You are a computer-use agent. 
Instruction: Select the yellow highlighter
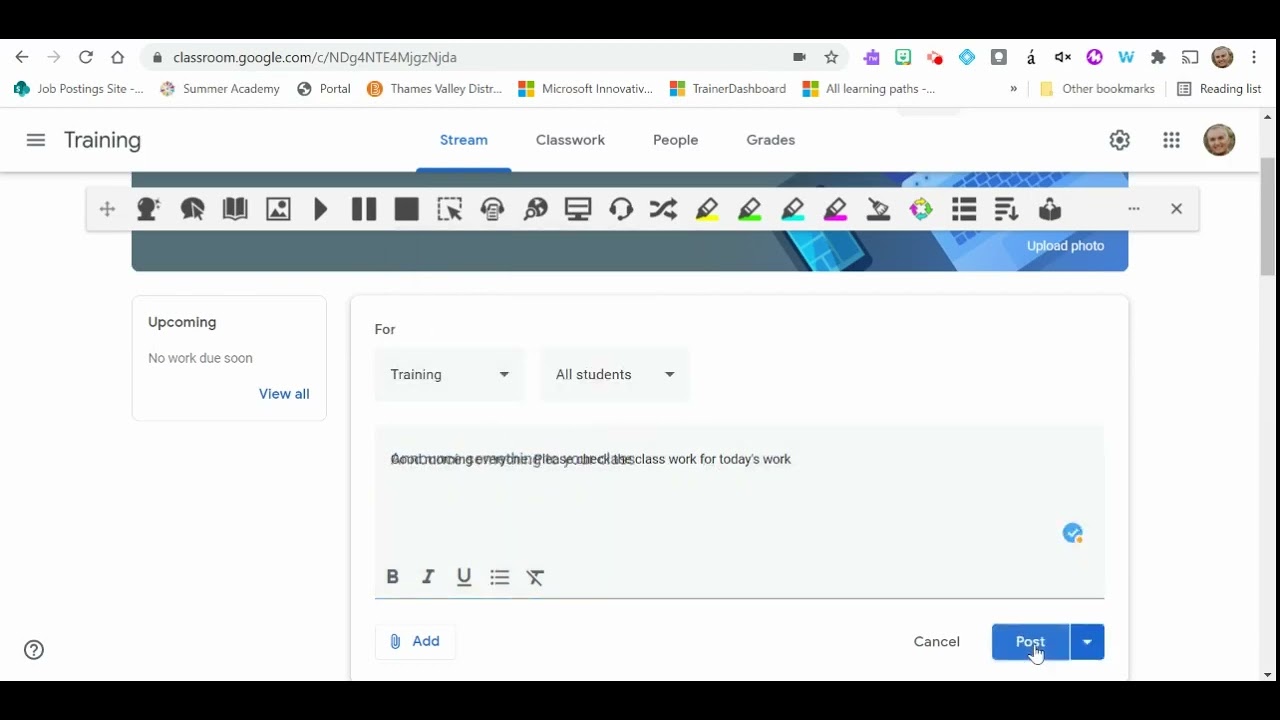(x=707, y=209)
